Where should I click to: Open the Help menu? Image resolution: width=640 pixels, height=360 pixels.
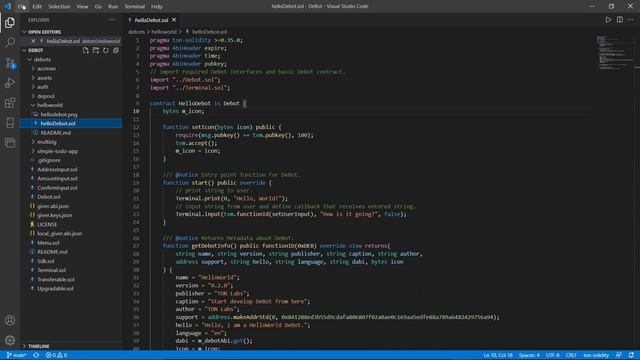157,6
